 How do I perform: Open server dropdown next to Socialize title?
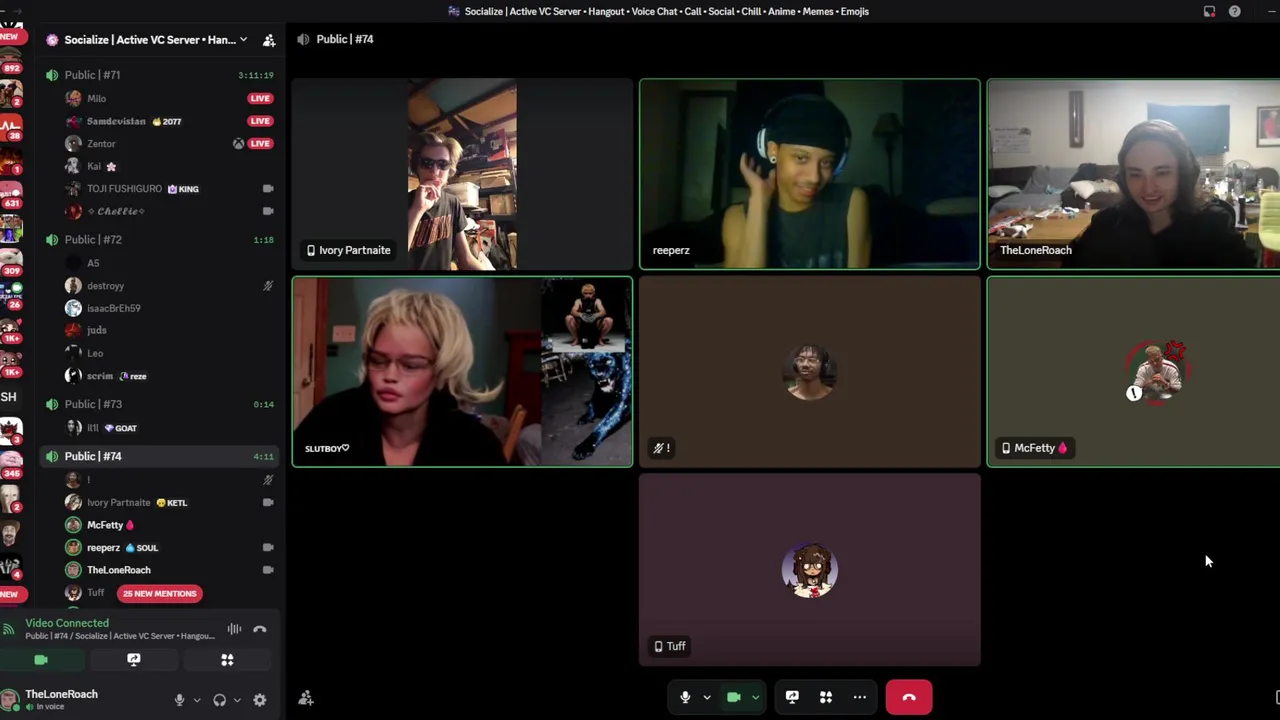[243, 40]
